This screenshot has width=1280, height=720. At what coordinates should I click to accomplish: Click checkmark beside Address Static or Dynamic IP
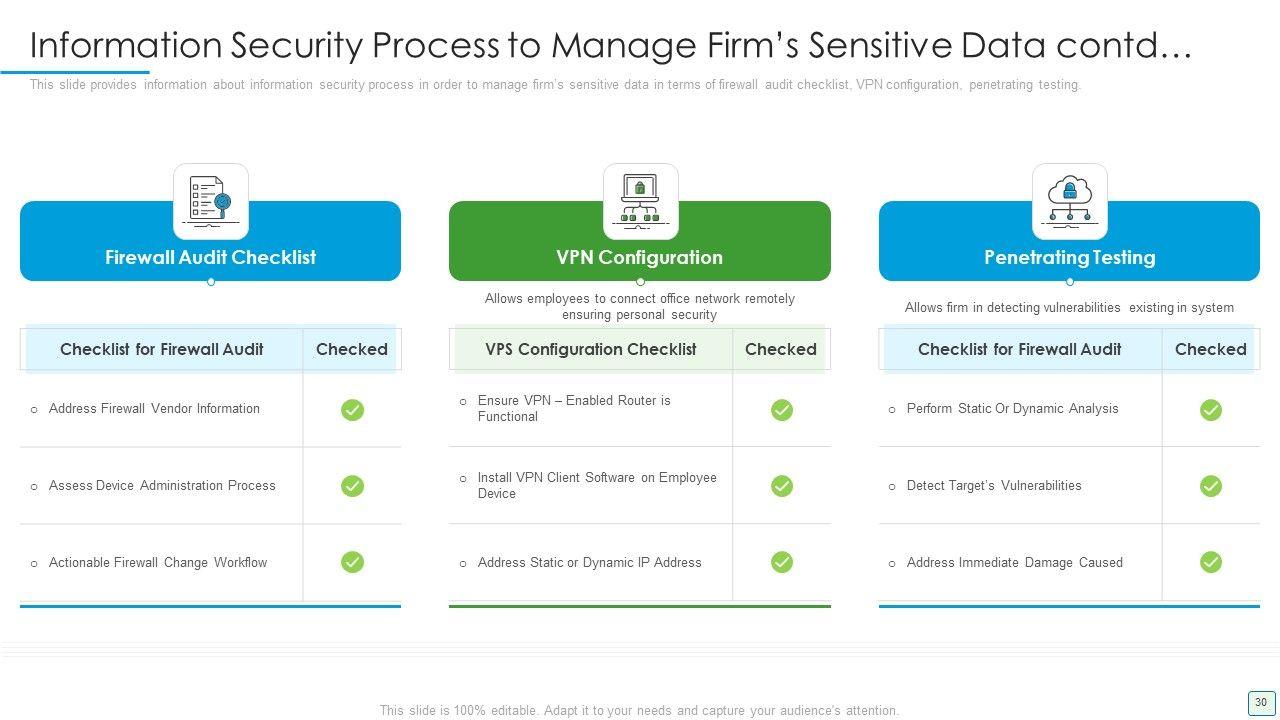(x=782, y=562)
